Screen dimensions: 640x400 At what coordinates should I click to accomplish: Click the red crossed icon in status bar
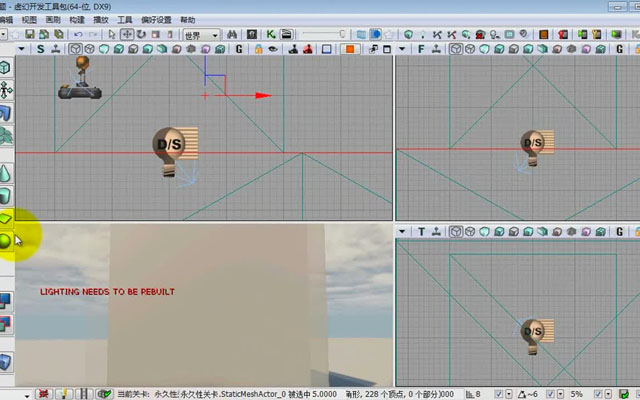(x=42, y=394)
